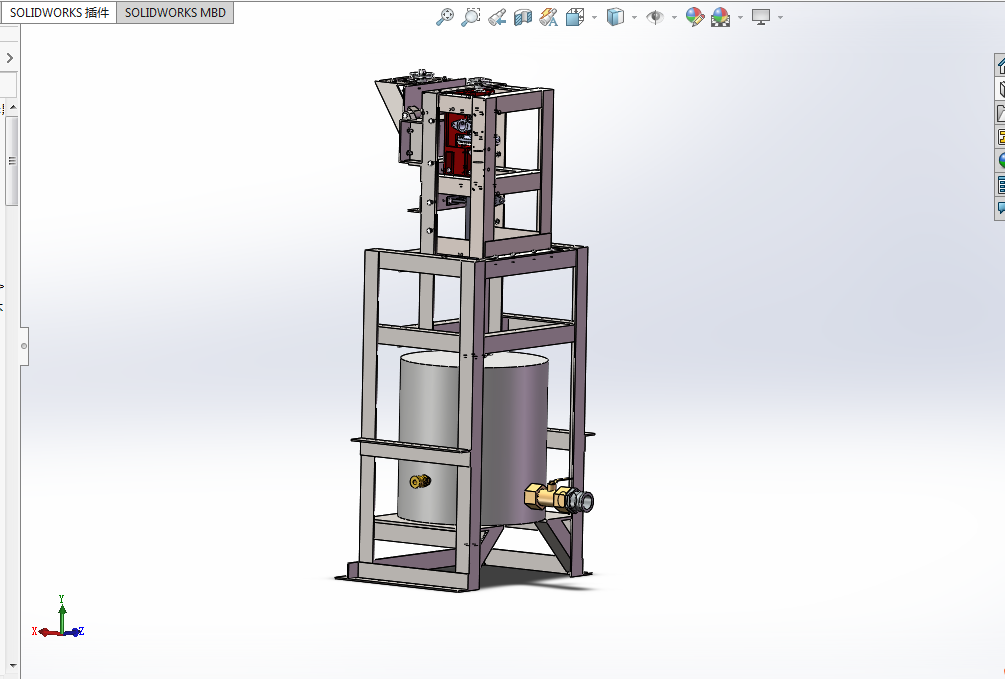Expand the View Settings dropdown arrow
Image resolution: width=1005 pixels, height=679 pixels.
pyautogui.click(x=780, y=17)
